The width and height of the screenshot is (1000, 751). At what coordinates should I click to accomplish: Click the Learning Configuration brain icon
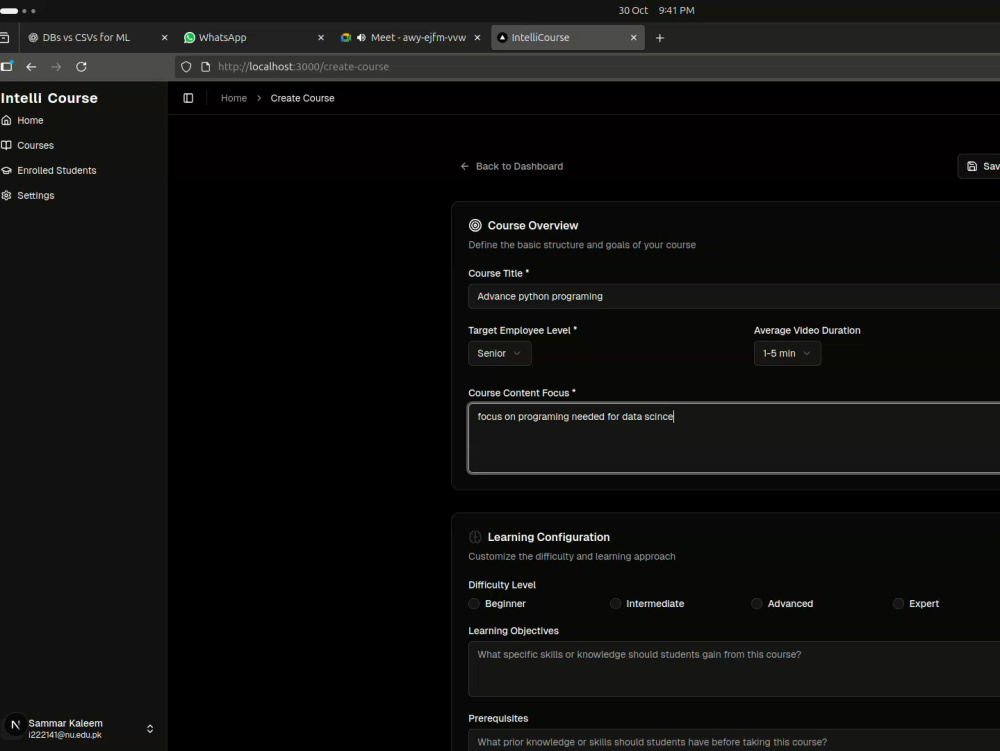(475, 537)
